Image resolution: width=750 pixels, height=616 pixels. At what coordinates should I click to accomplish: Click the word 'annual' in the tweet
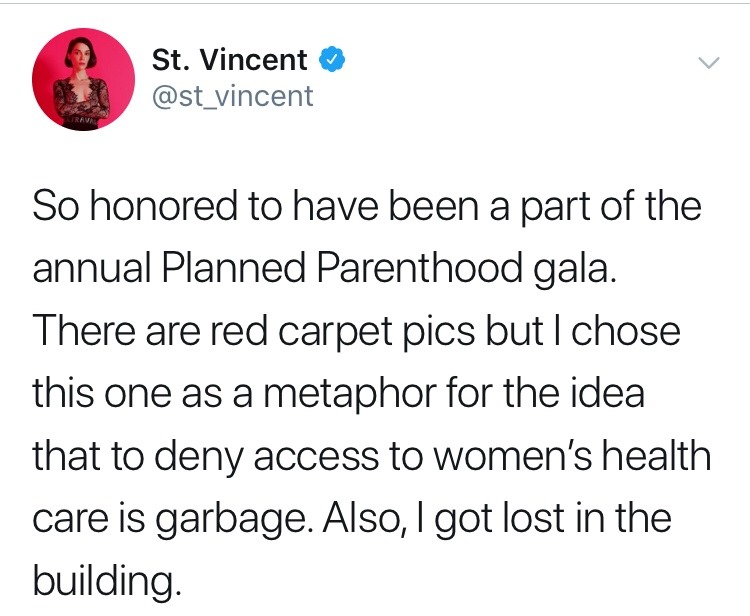[x=92, y=268]
